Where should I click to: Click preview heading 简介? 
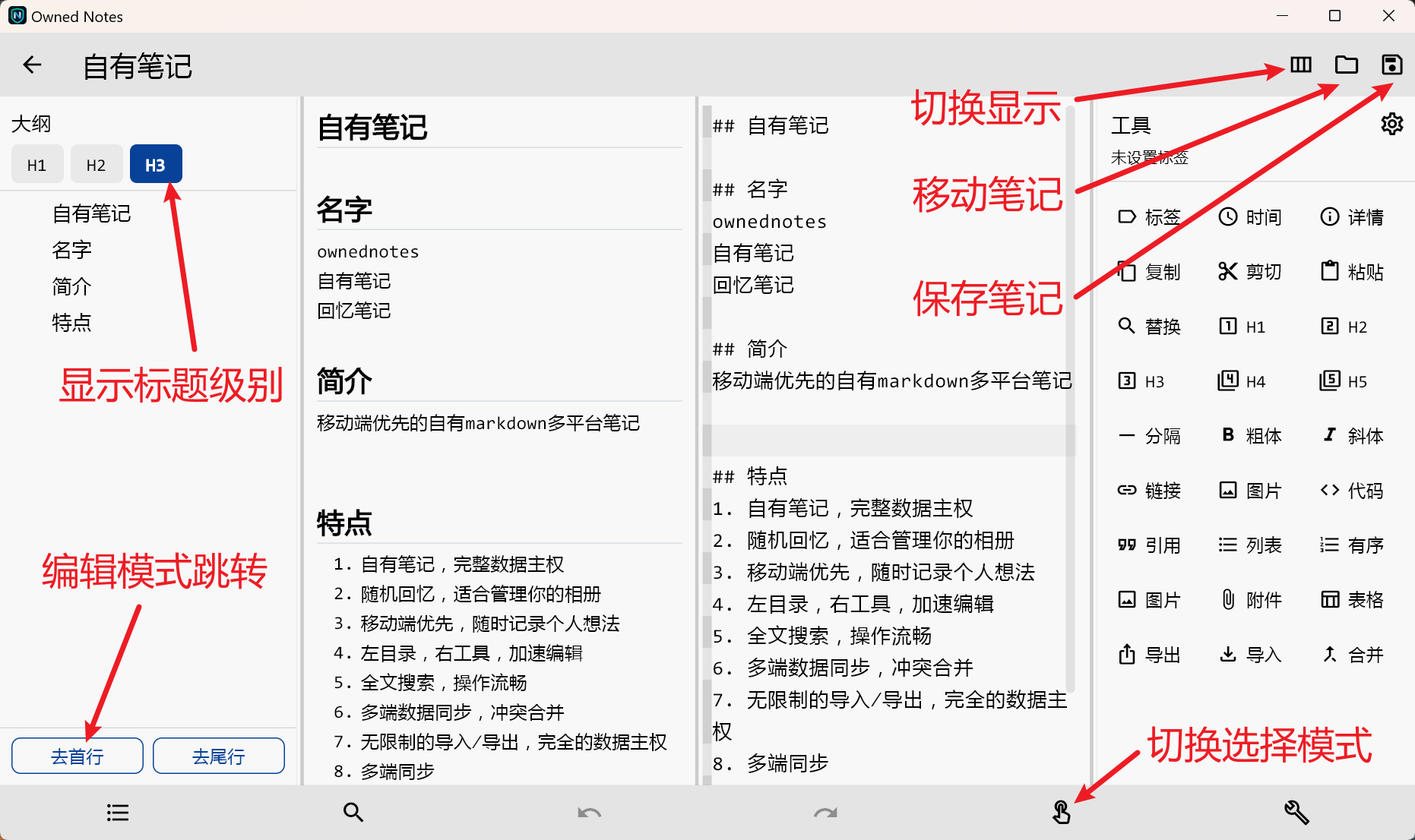tap(344, 381)
